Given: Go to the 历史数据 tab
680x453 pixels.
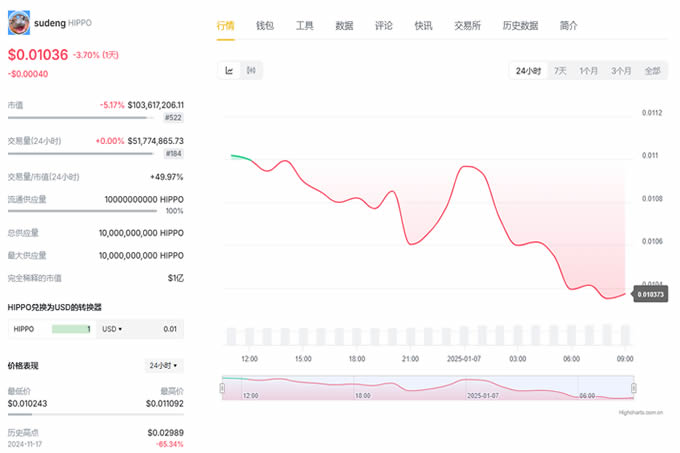Looking at the screenshot, I should point(520,25).
